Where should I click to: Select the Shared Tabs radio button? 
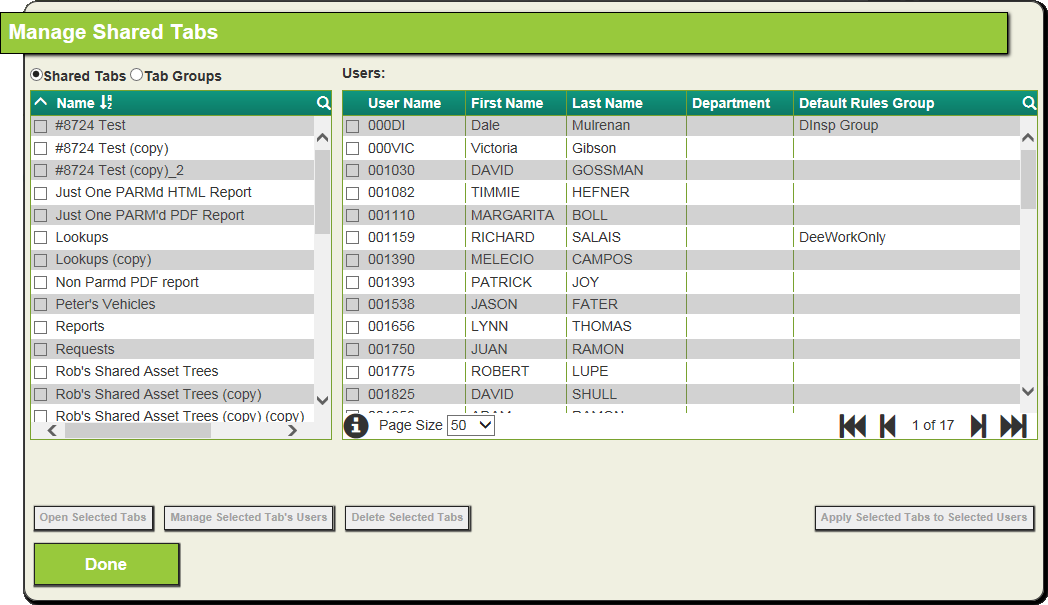(37, 75)
